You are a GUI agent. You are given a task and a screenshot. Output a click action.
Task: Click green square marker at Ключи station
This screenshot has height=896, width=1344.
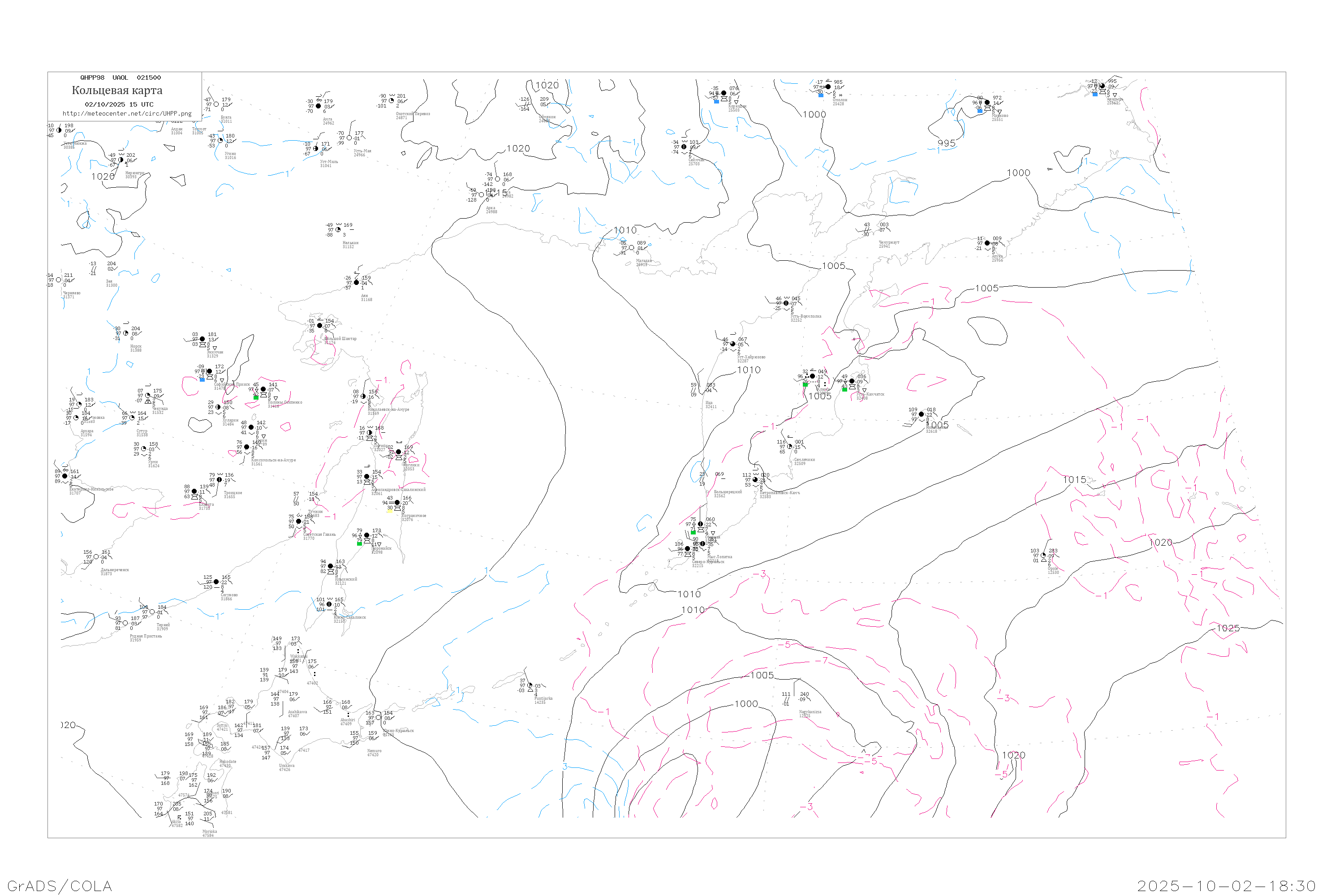(805, 384)
